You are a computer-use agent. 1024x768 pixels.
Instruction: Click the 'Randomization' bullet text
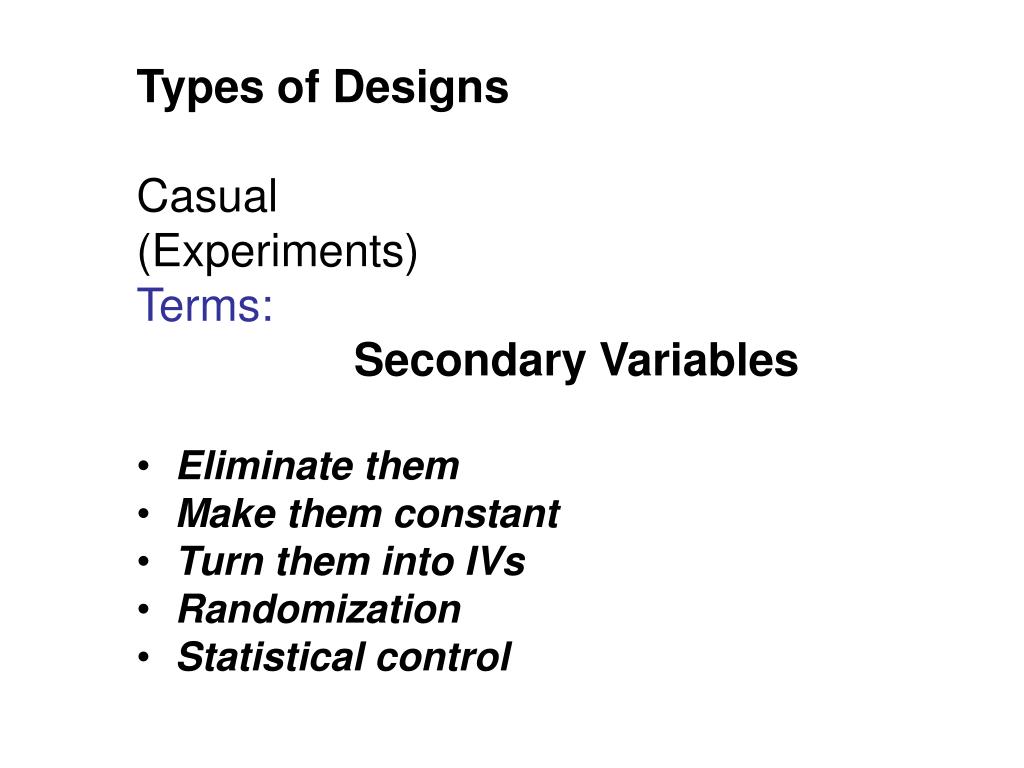click(x=319, y=609)
